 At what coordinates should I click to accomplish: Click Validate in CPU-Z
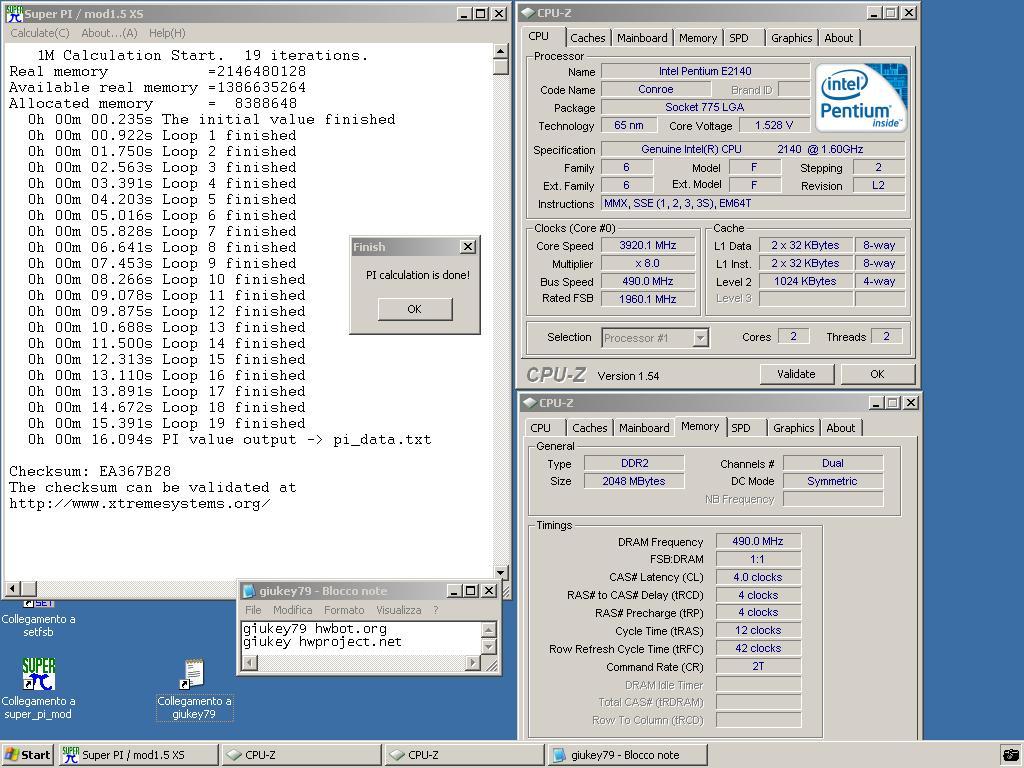797,374
